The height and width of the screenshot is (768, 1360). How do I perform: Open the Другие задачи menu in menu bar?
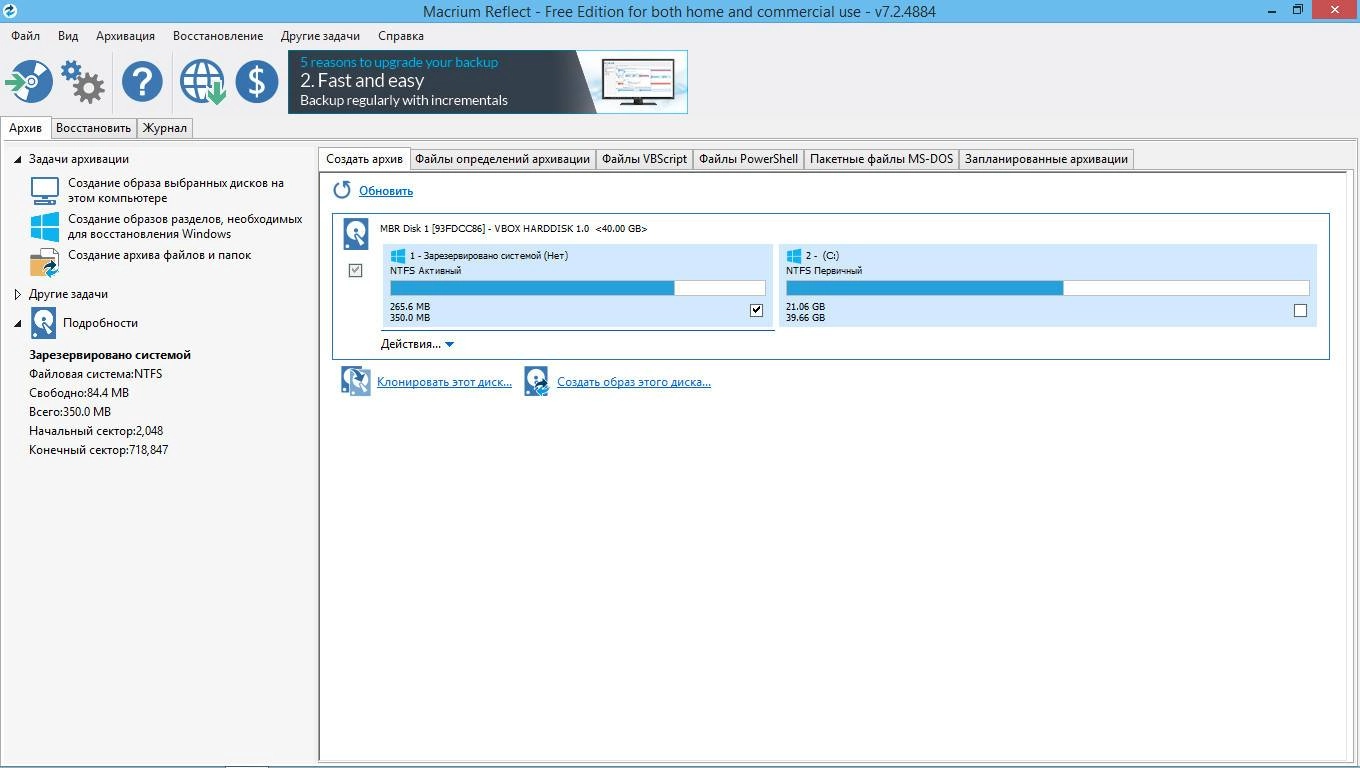(320, 36)
